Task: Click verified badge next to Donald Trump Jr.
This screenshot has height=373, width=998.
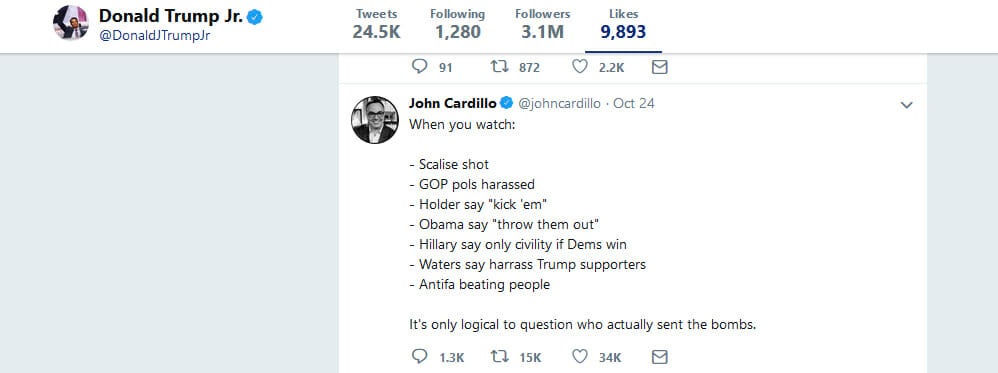Action: tap(255, 17)
